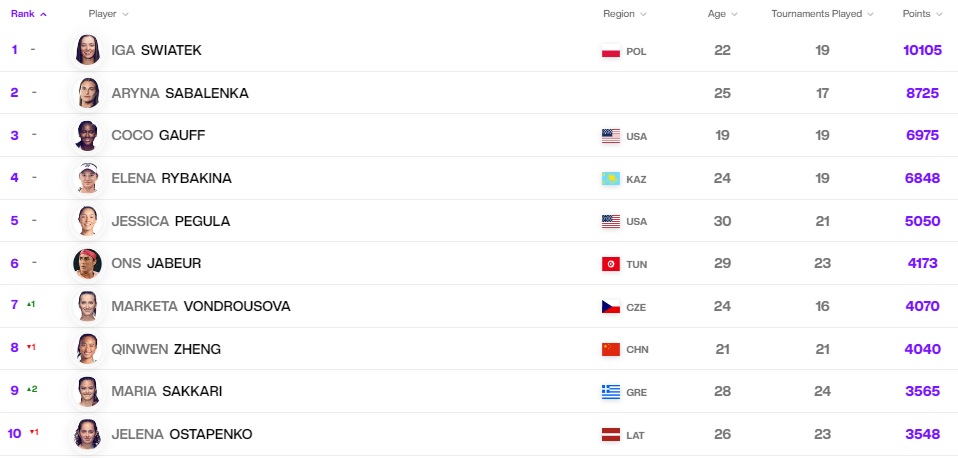This screenshot has width=958, height=458.
Task: Click the Greece flag icon
Action: [610, 392]
